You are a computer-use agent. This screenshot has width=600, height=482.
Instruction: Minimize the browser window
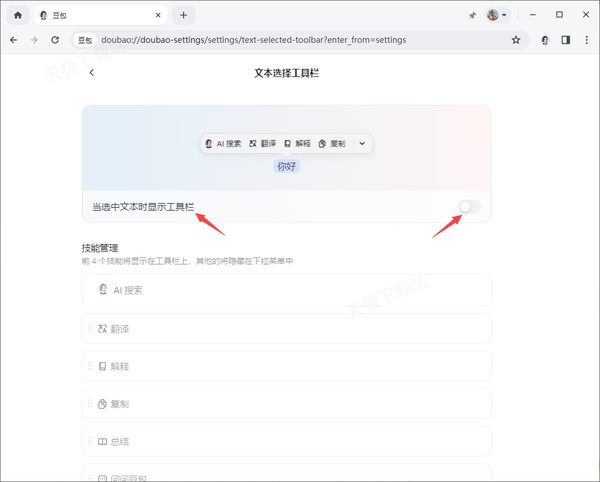click(x=533, y=15)
